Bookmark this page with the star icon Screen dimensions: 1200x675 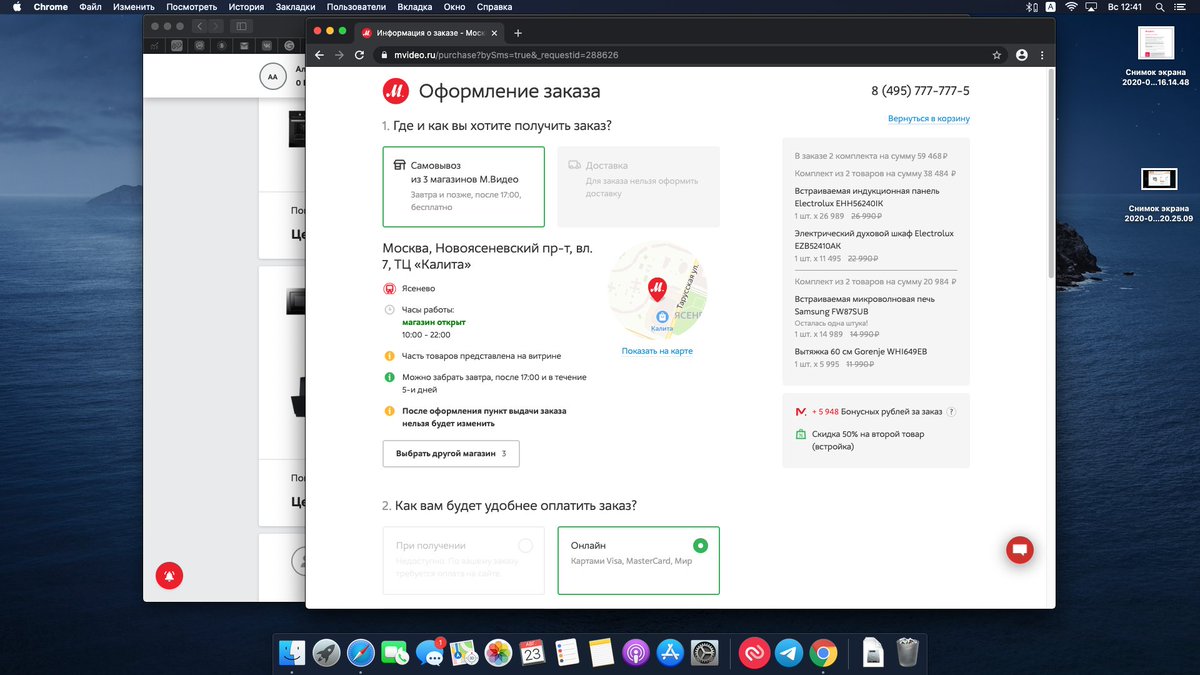[x=997, y=55]
